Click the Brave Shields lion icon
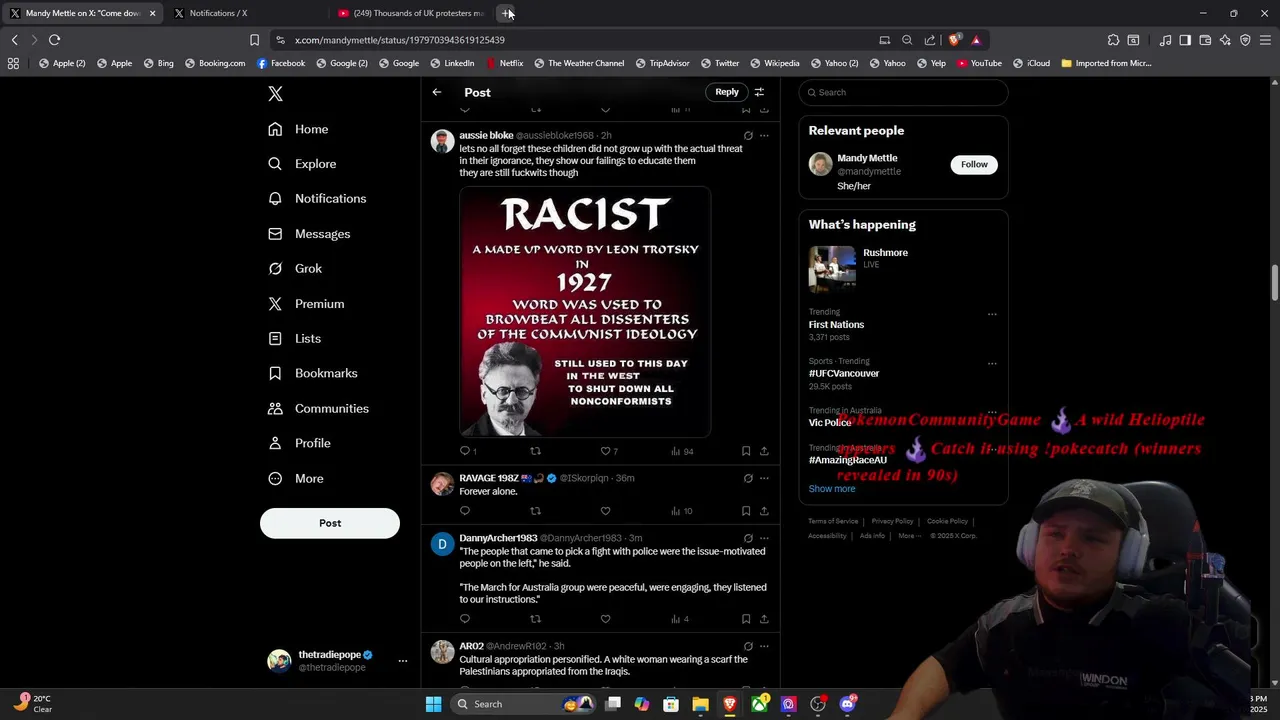1280x720 pixels. point(954,40)
